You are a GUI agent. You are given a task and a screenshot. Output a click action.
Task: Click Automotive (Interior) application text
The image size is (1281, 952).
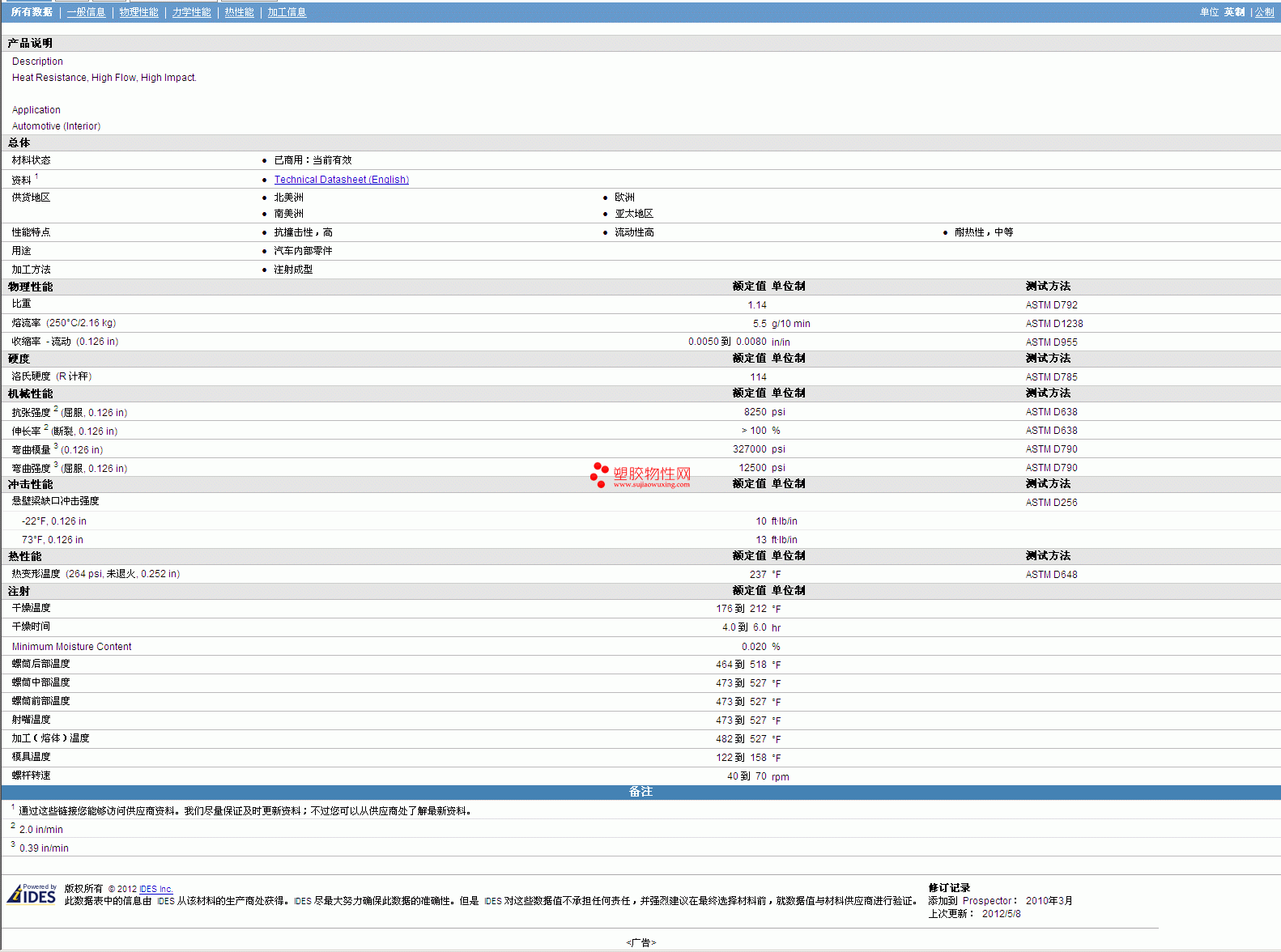click(56, 126)
